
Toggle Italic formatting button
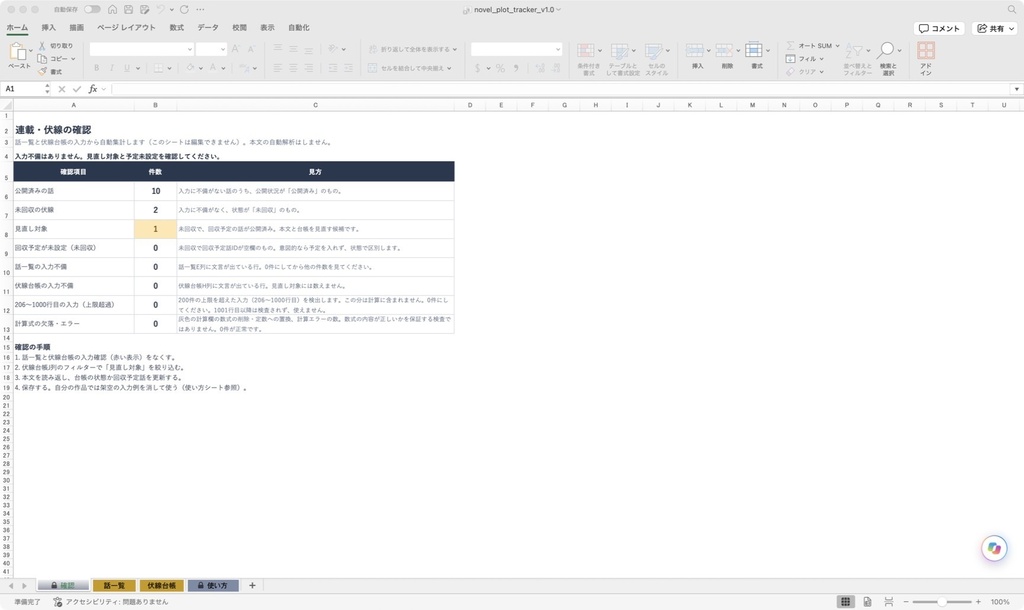pyautogui.click(x=112, y=68)
